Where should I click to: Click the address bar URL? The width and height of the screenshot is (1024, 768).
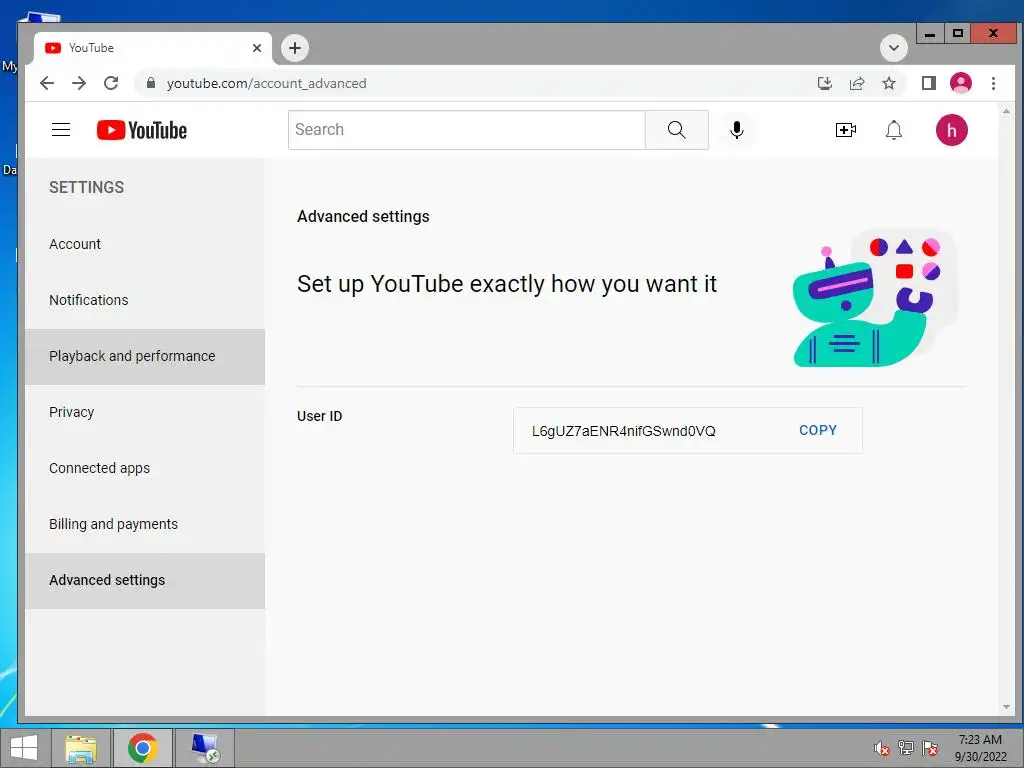point(266,83)
